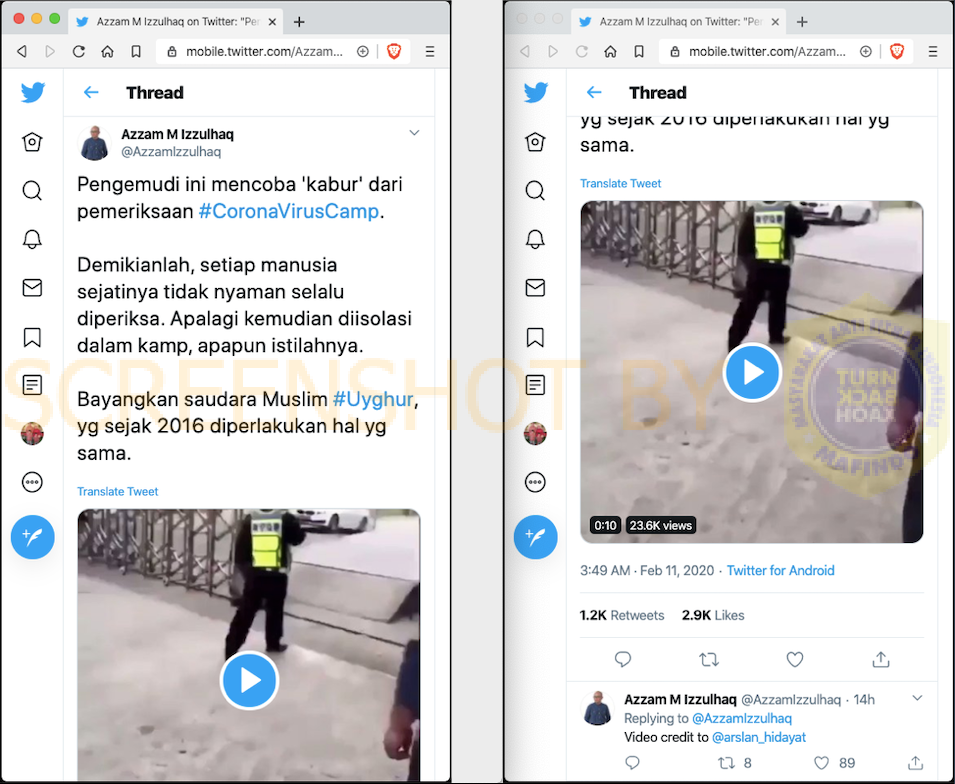Go back from Thread in left window
This screenshot has height=784, width=955.
(x=91, y=93)
